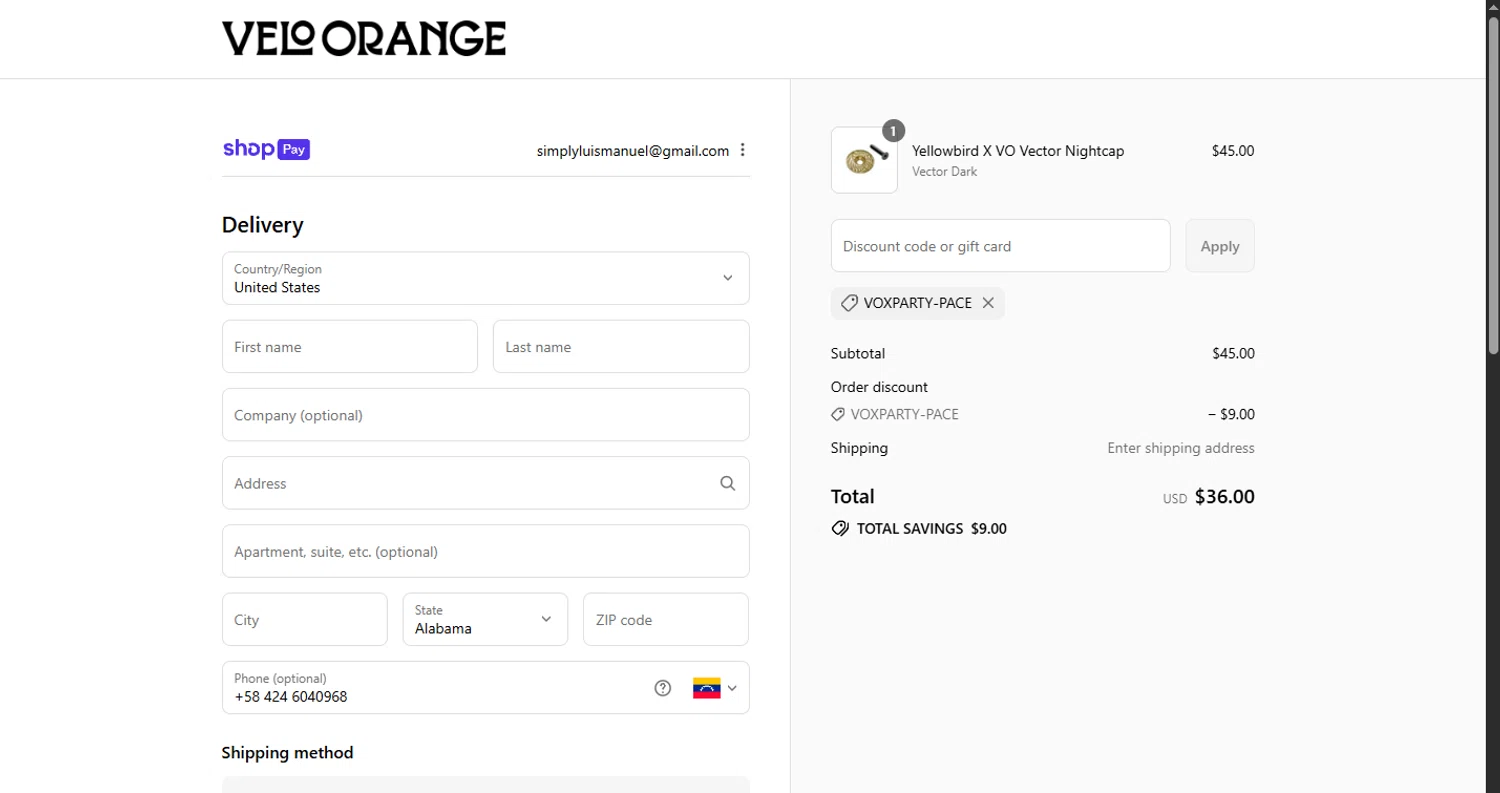This screenshot has height=793, width=1500.
Task: Click the Yellowbird Vector Nightcap product thumbnail
Action: [x=864, y=160]
